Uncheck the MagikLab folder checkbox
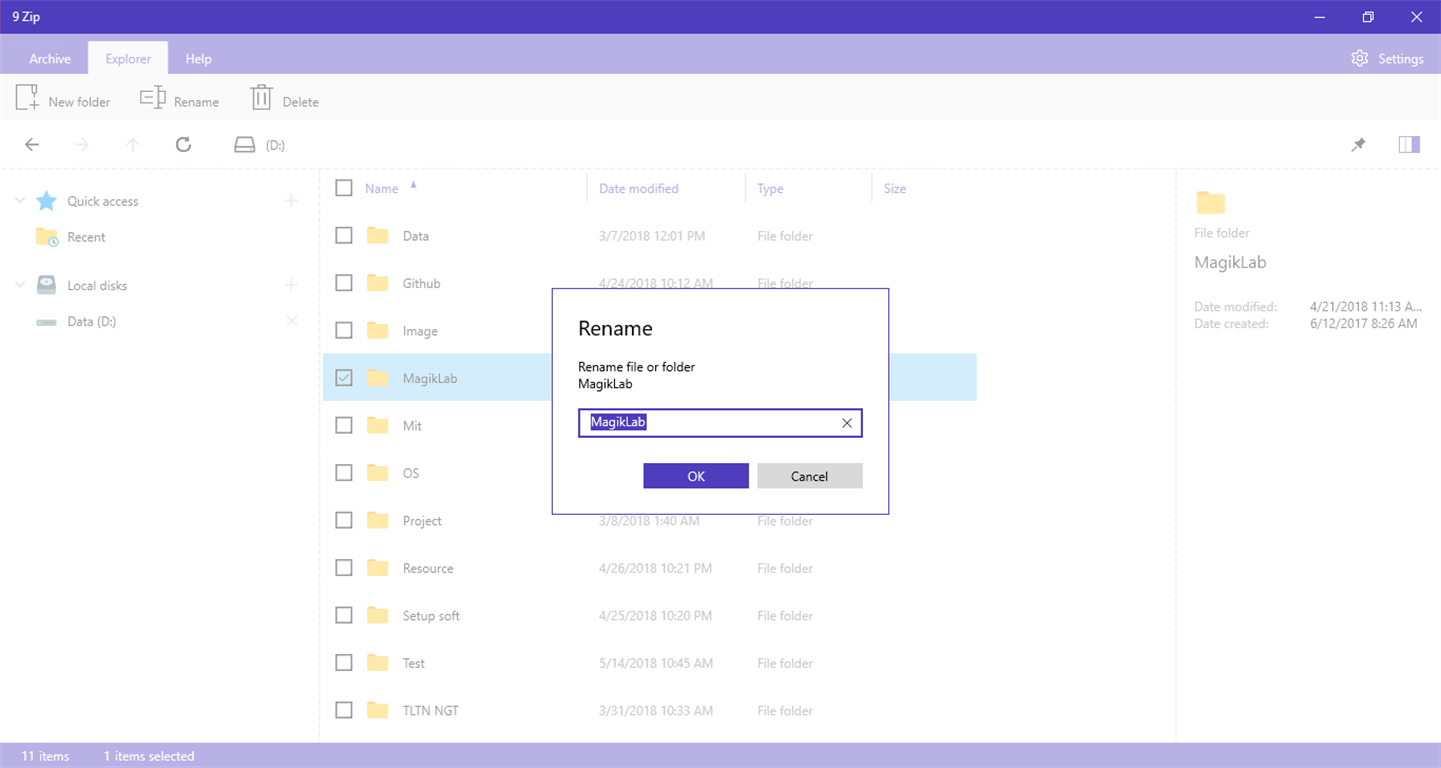 point(344,378)
